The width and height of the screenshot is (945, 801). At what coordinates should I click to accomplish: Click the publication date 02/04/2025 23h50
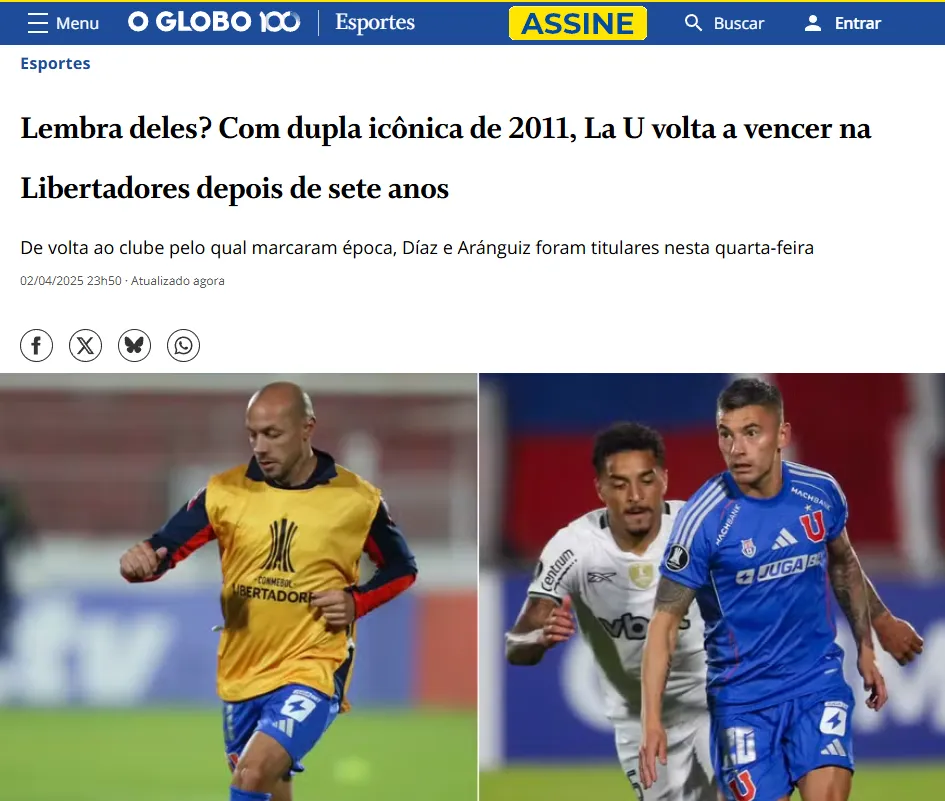point(71,281)
